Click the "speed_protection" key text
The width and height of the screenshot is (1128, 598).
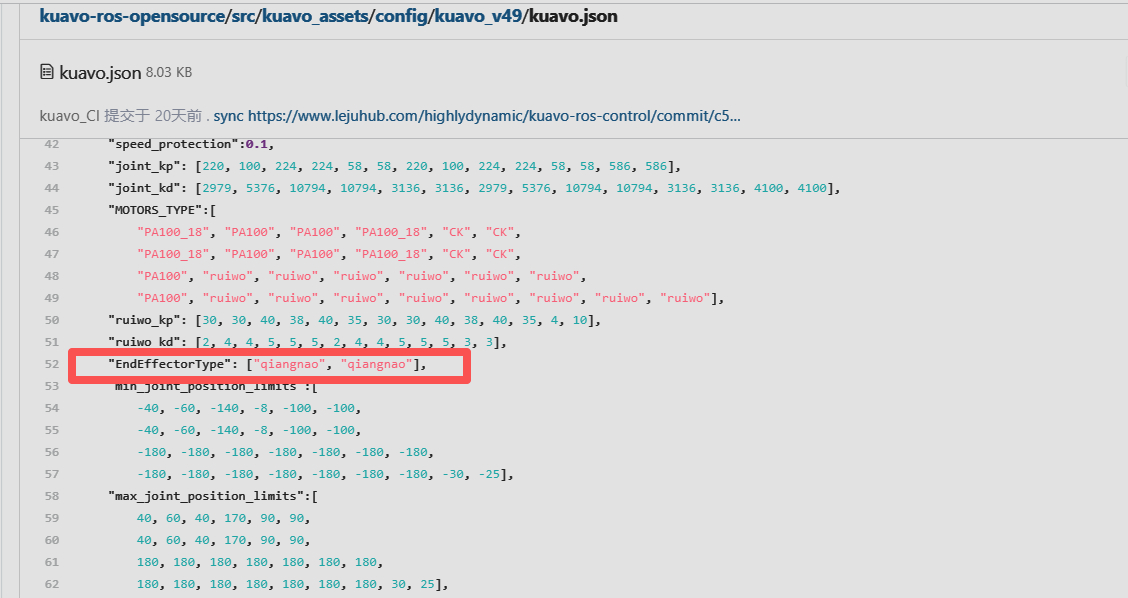(x=172, y=144)
